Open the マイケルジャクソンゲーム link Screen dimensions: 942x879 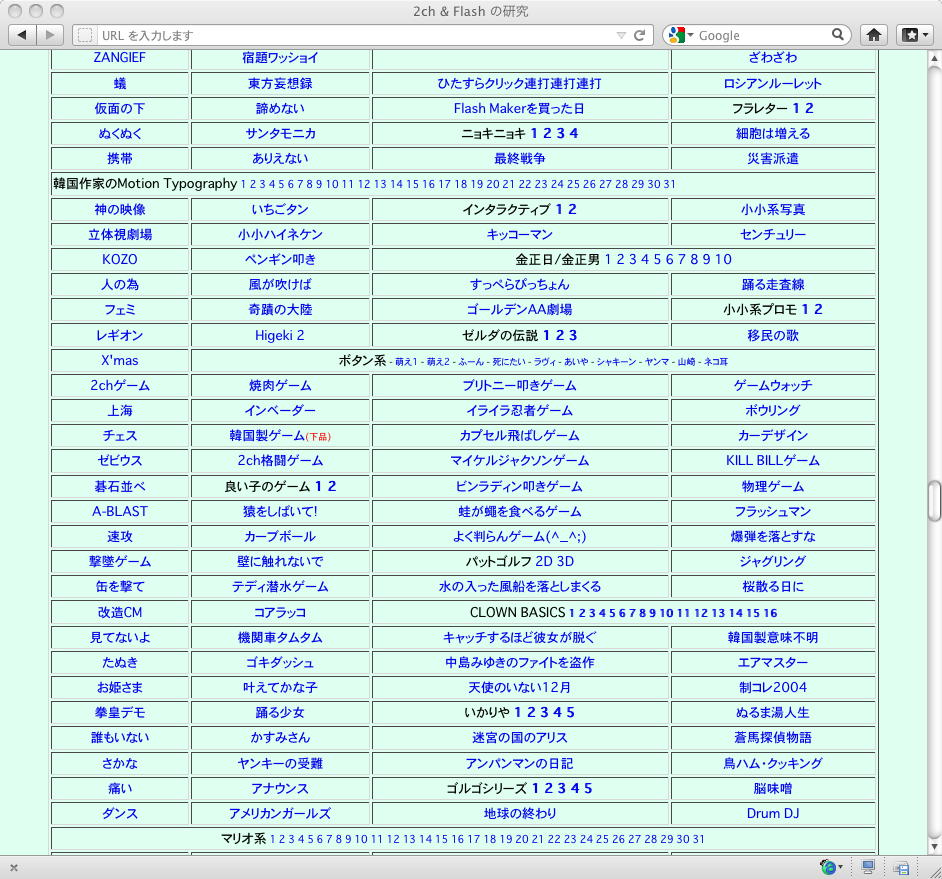[x=519, y=461]
